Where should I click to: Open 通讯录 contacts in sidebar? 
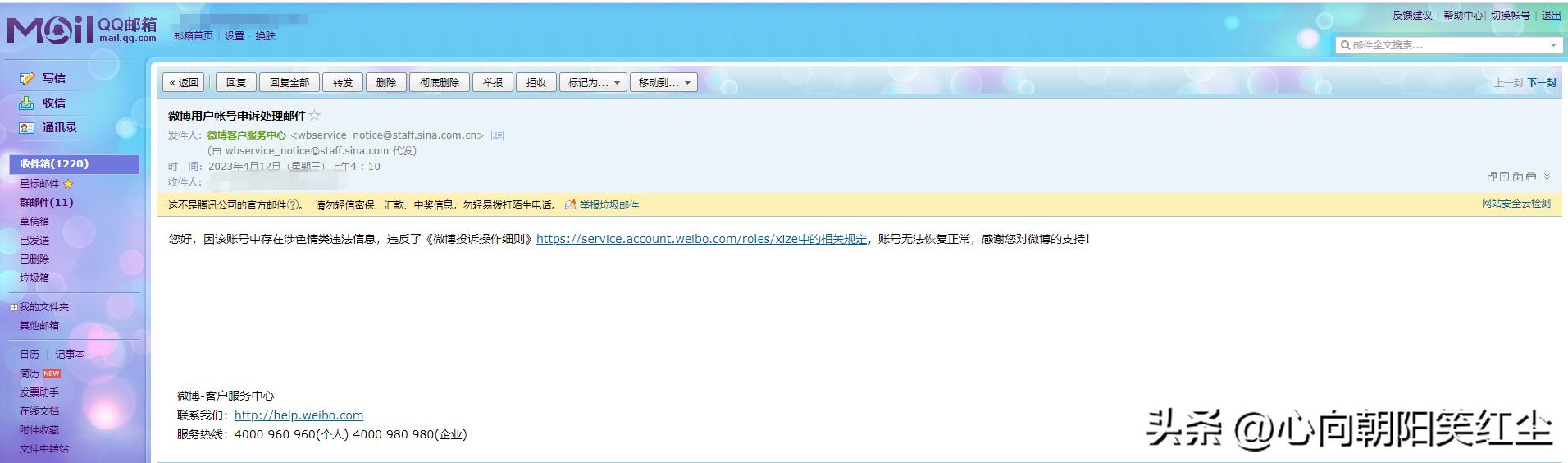[60, 127]
